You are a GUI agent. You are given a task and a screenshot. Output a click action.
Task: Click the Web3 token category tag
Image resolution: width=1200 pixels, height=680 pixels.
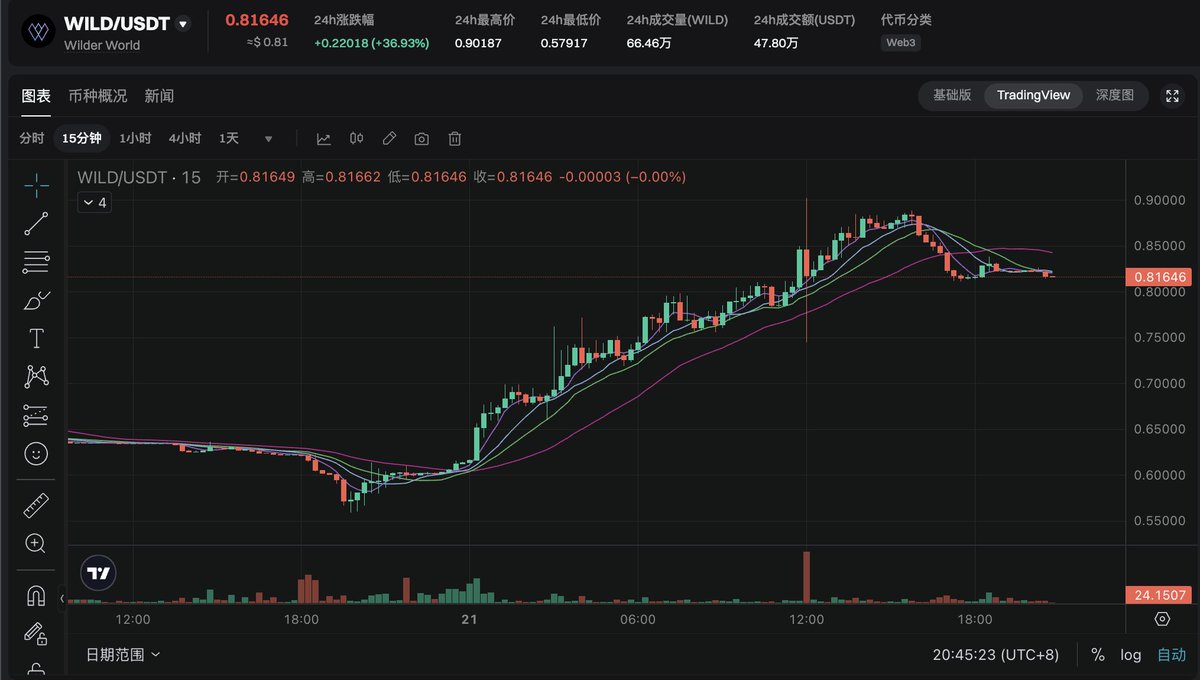(901, 43)
